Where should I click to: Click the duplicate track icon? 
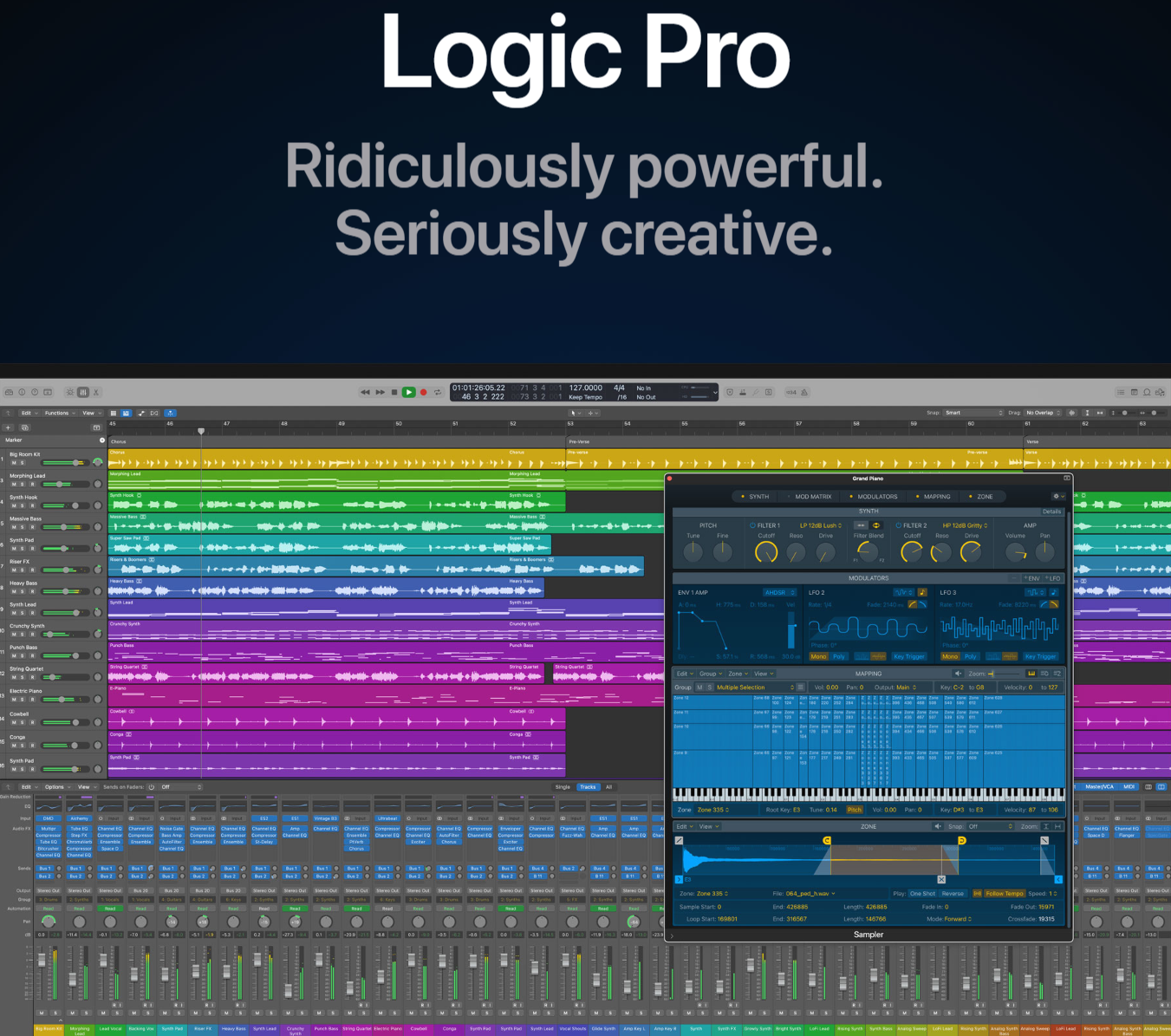click(24, 427)
